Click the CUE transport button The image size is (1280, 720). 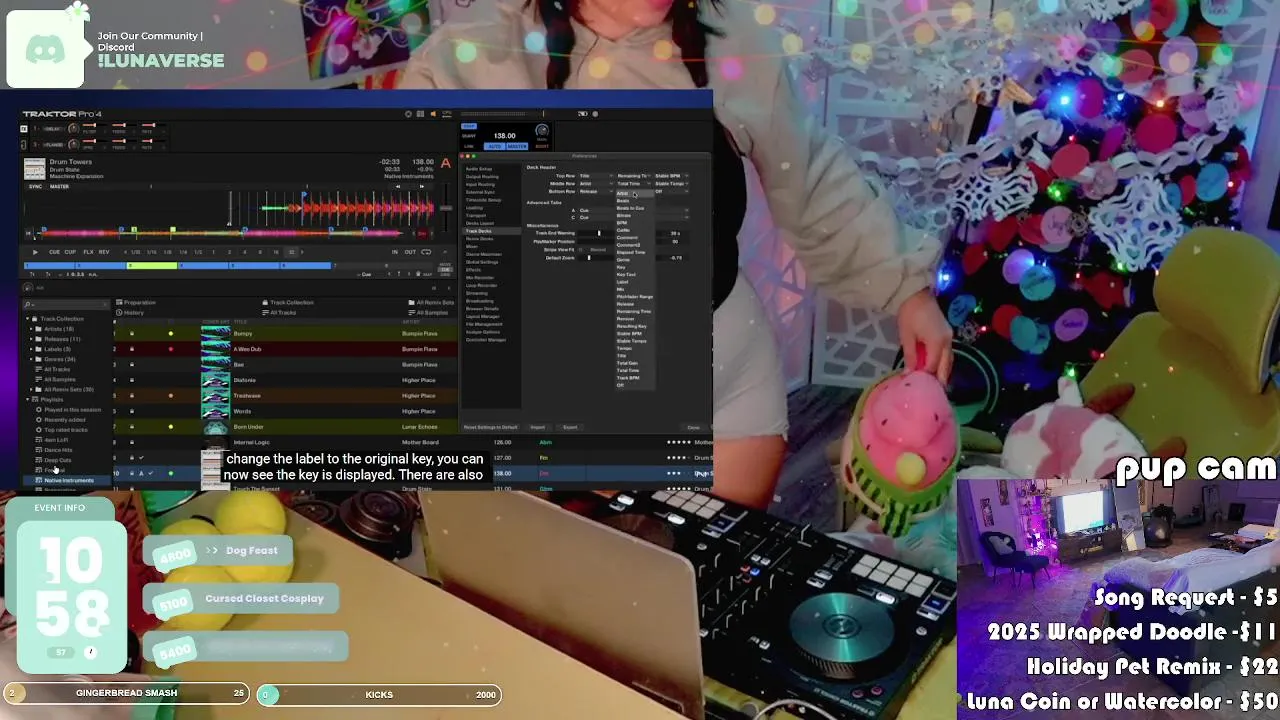pos(55,252)
